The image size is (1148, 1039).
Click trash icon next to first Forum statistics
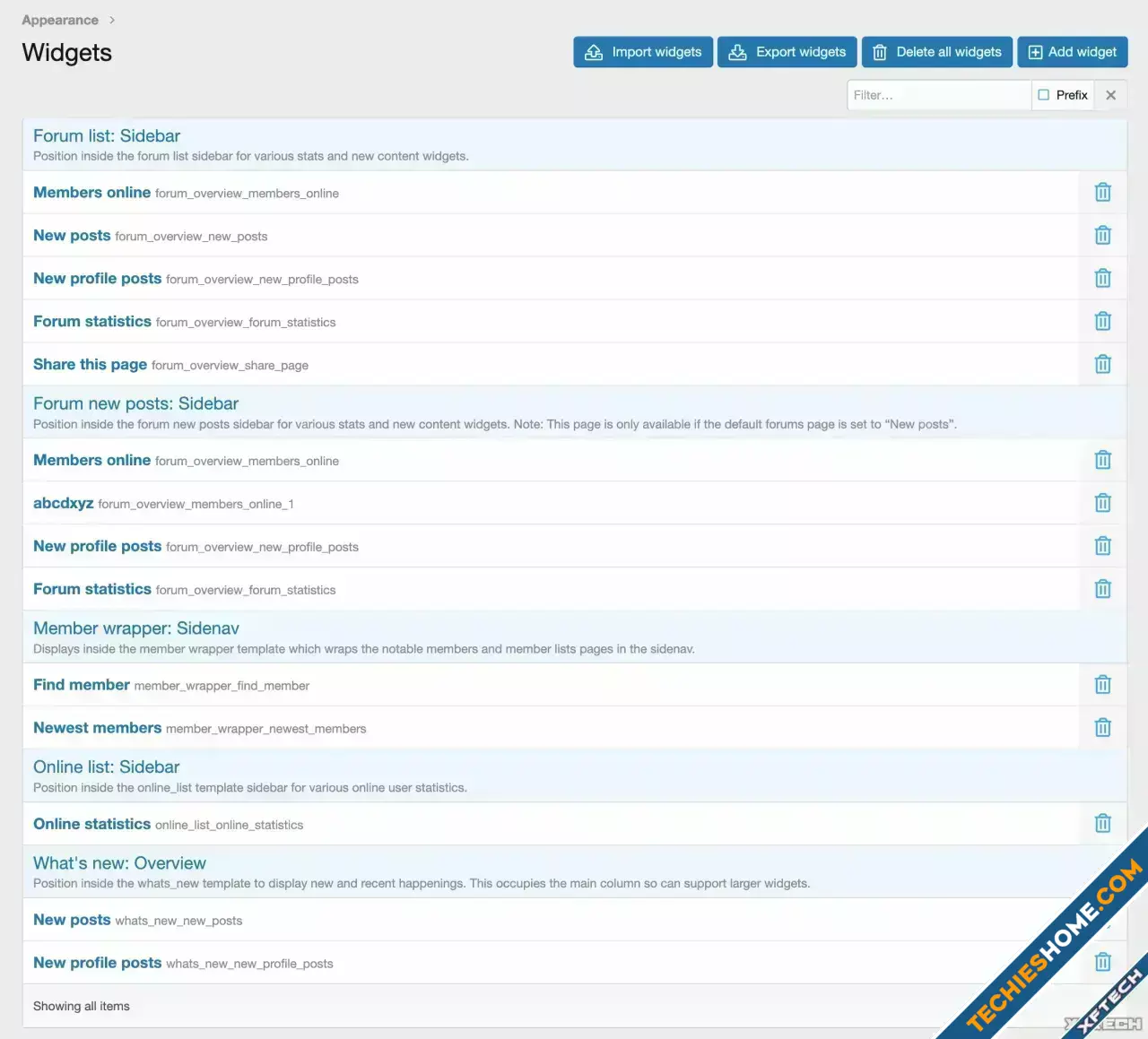(x=1102, y=321)
